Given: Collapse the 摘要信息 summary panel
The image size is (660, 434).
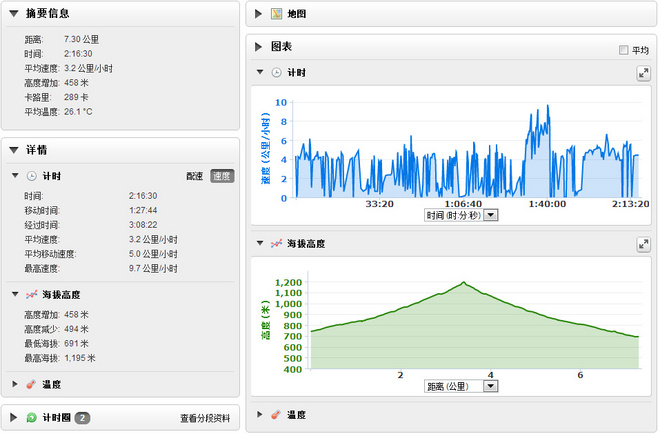Looking at the screenshot, I should tap(14, 14).
